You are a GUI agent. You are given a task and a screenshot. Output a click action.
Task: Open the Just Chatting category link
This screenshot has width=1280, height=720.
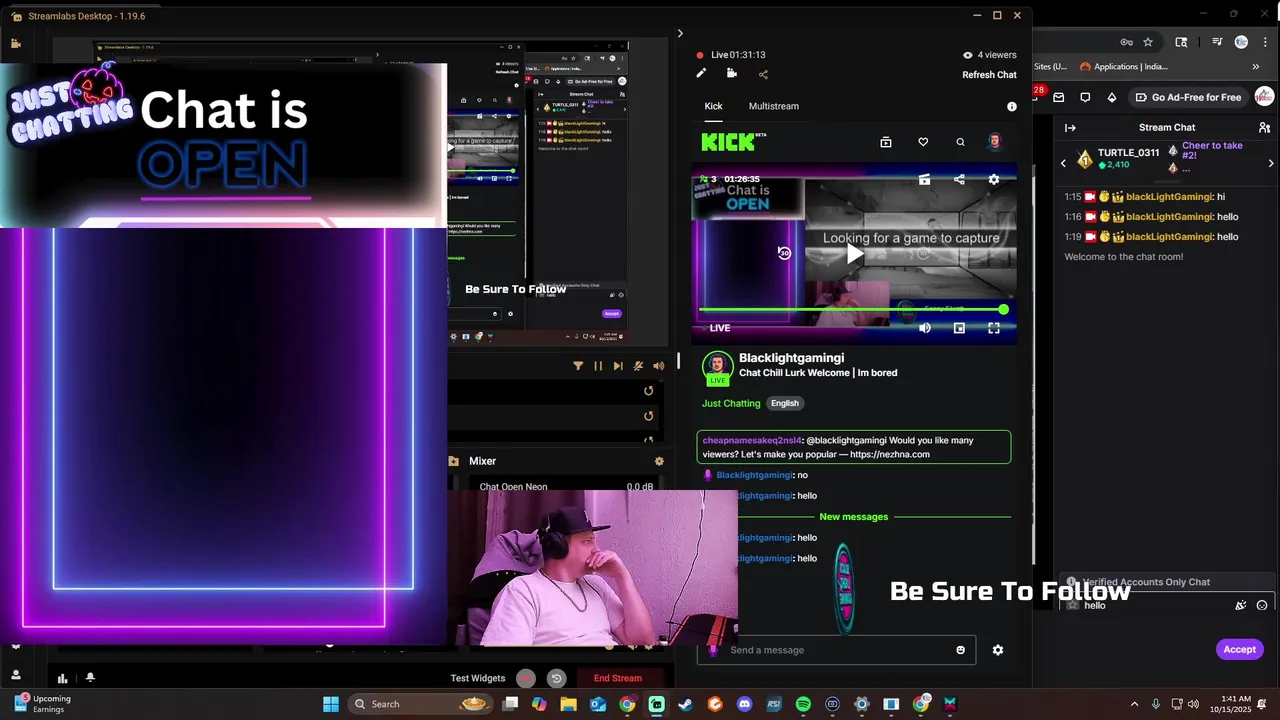731,403
